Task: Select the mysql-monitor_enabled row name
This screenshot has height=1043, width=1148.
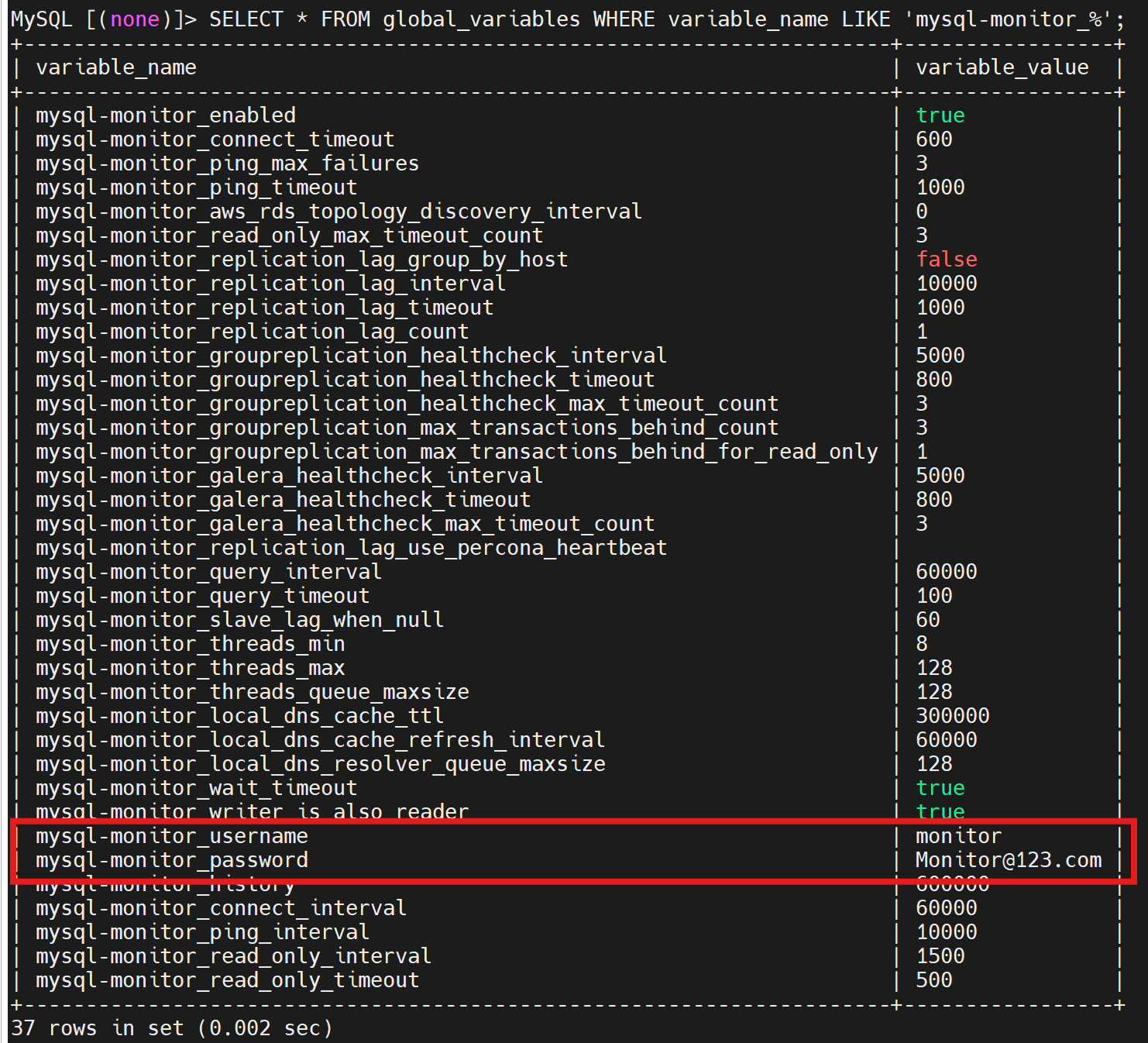Action: [x=166, y=116]
